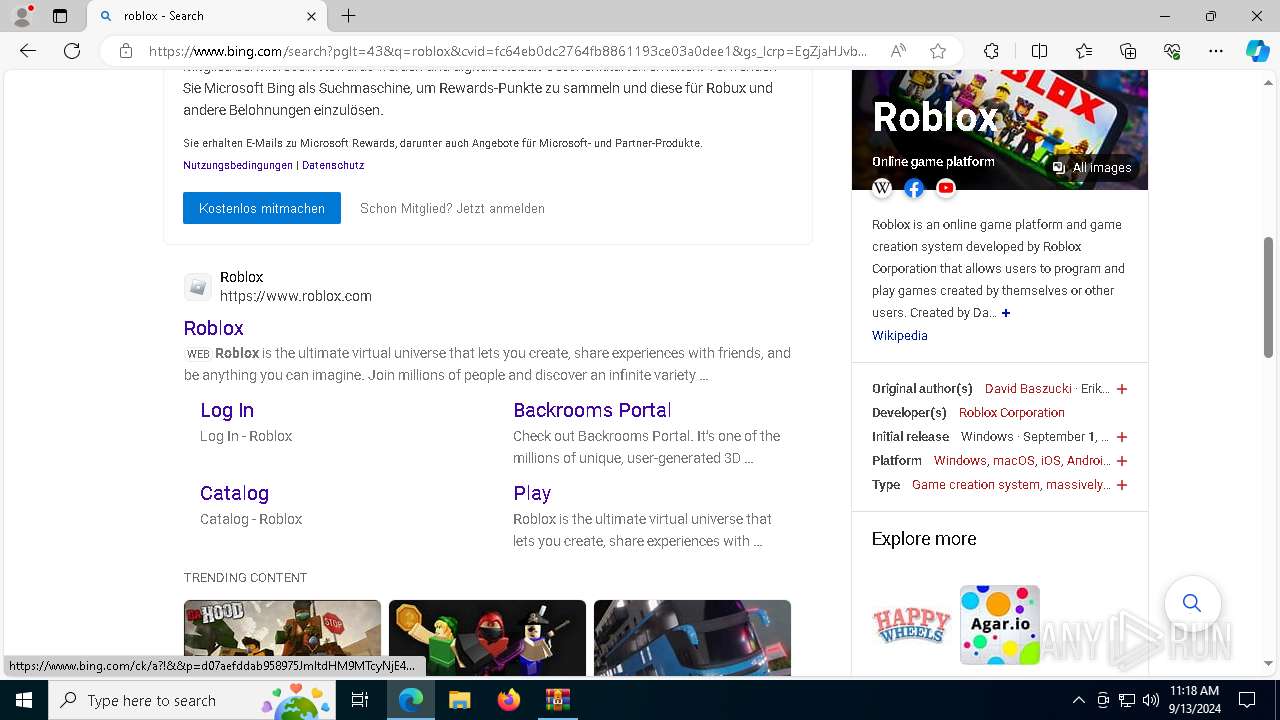Open File Explorer from taskbar

(x=459, y=700)
